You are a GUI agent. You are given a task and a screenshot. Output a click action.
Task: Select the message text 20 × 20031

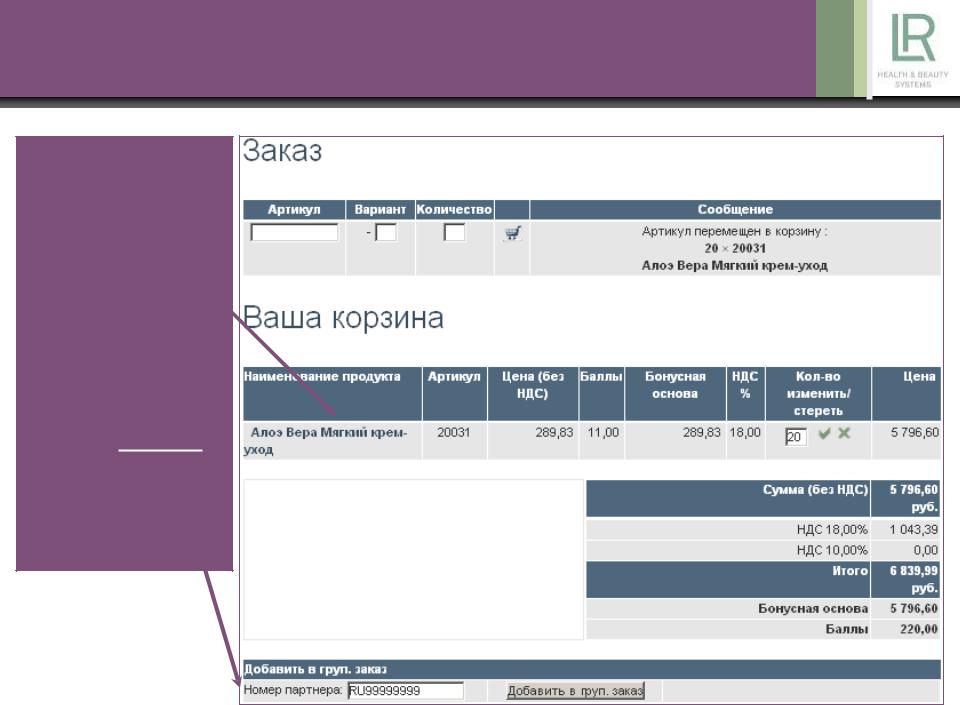click(x=735, y=248)
